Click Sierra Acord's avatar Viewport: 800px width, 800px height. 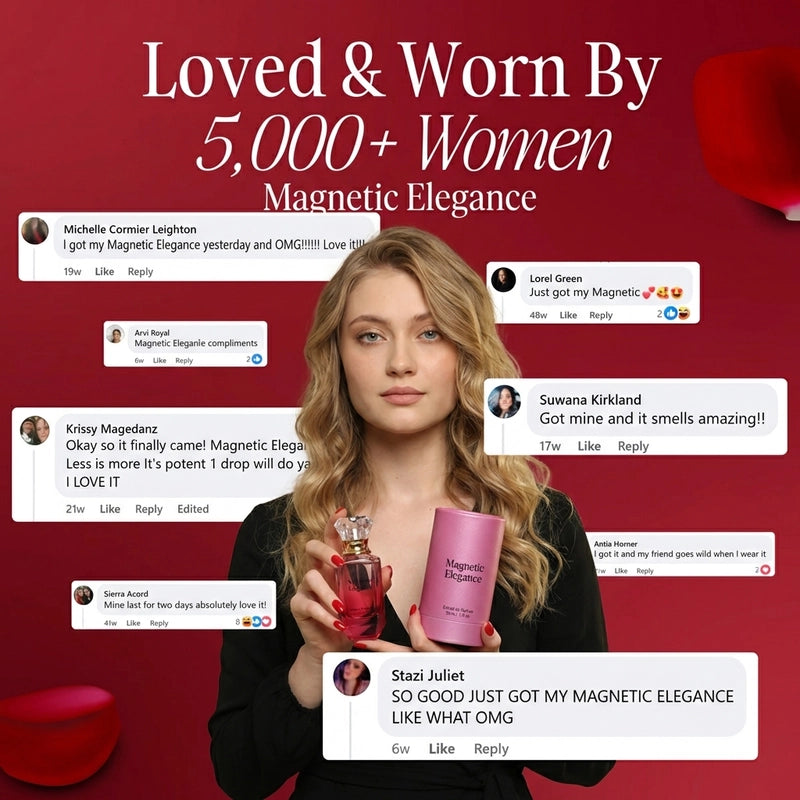point(83,595)
